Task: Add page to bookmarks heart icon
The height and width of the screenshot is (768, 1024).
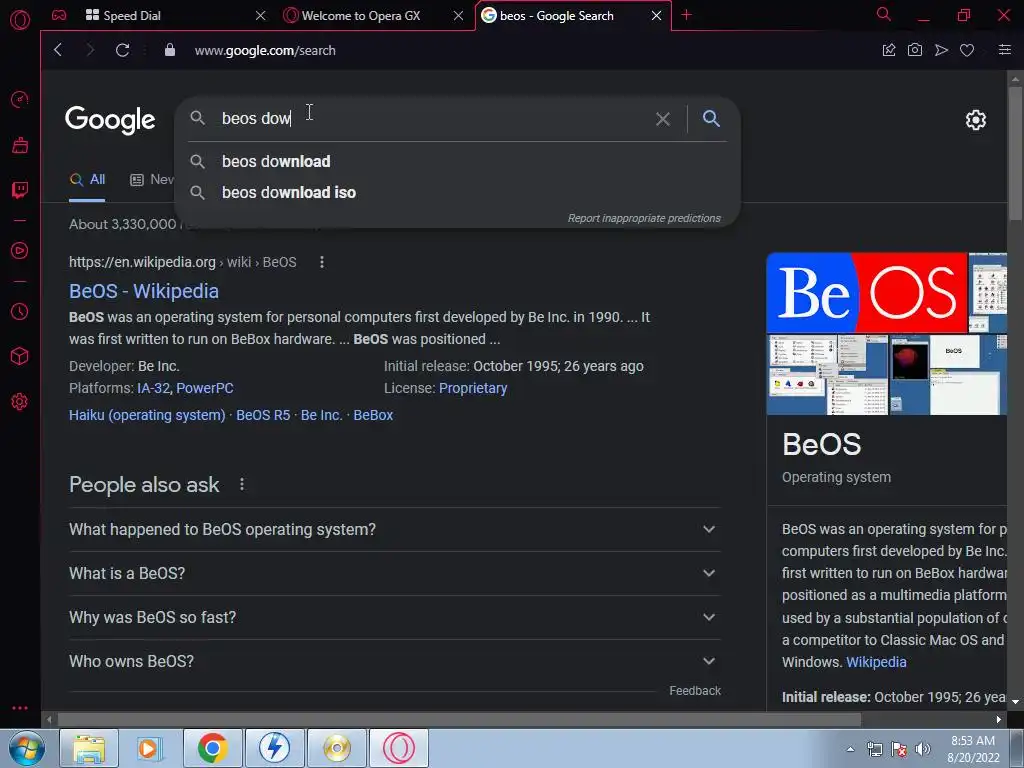Action: (967, 50)
